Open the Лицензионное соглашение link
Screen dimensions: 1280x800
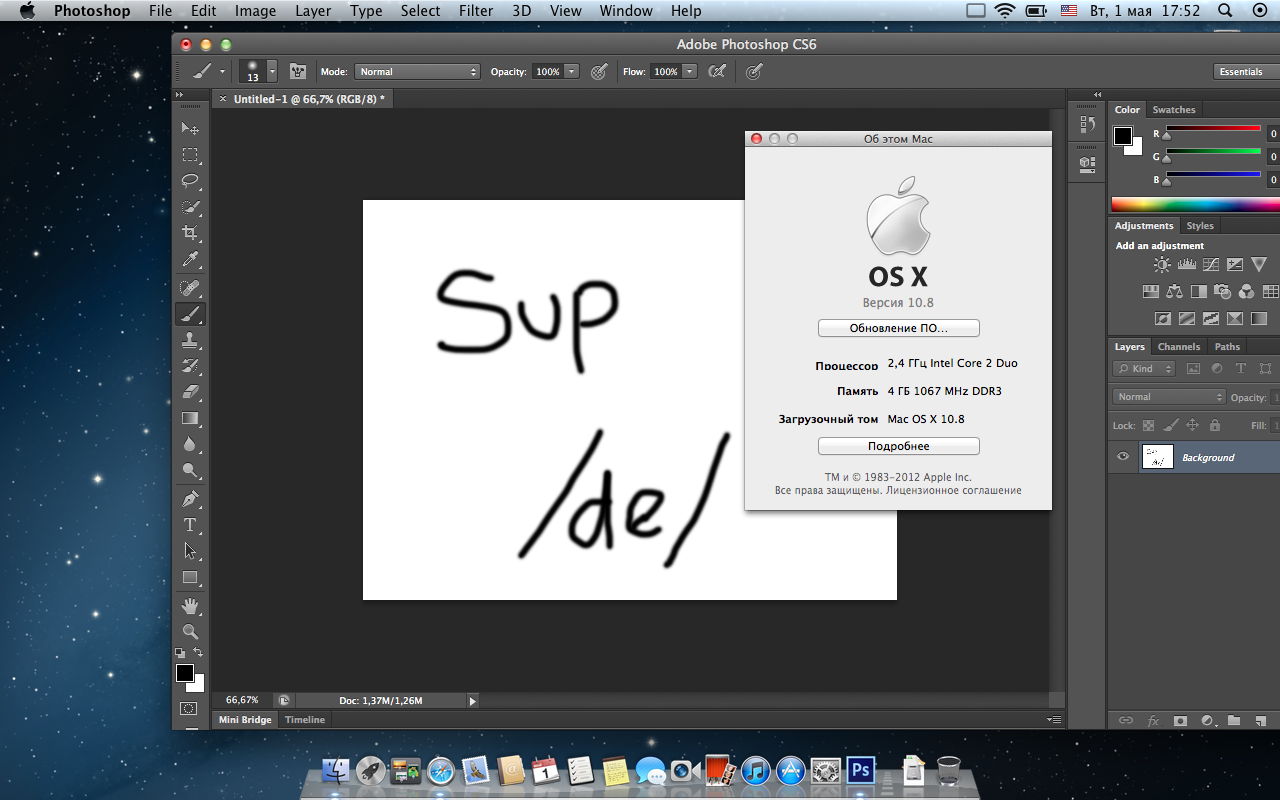953,491
